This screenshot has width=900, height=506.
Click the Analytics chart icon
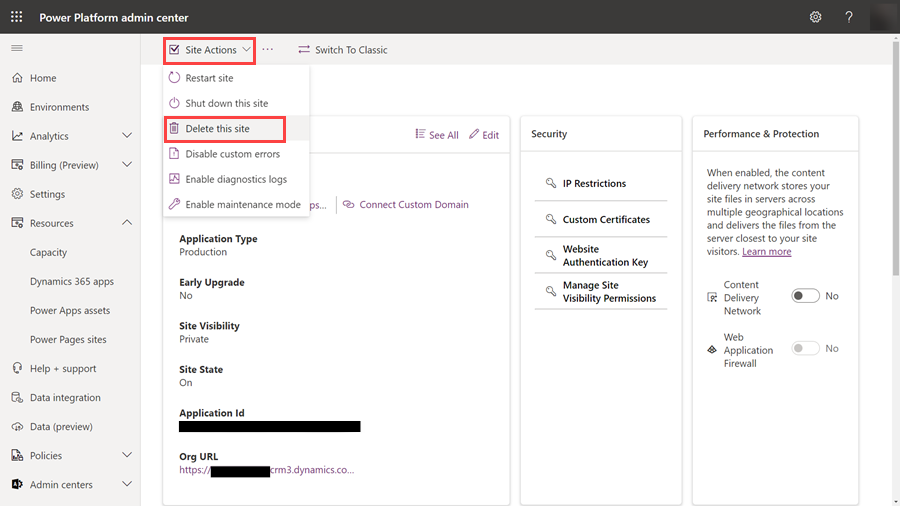pyautogui.click(x=17, y=136)
